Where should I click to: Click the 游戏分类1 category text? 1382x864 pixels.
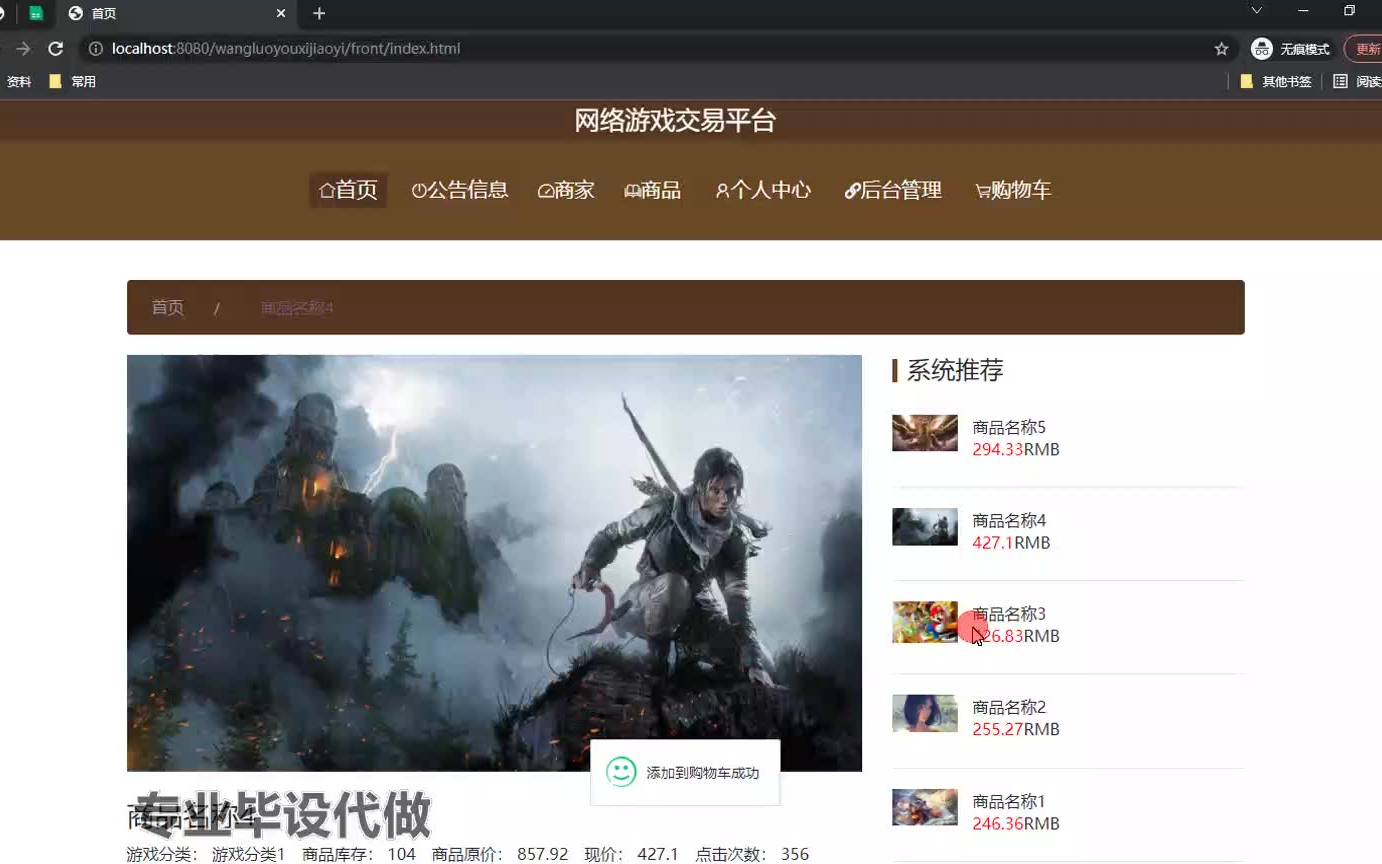pos(249,854)
